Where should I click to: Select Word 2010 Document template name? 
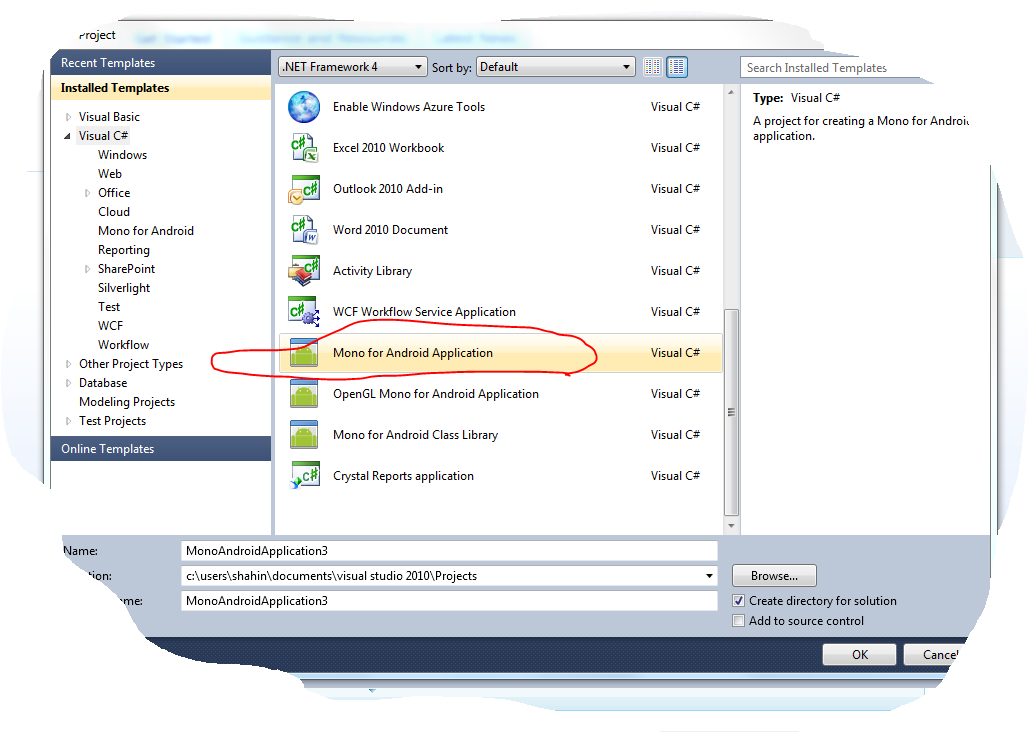click(x=390, y=230)
